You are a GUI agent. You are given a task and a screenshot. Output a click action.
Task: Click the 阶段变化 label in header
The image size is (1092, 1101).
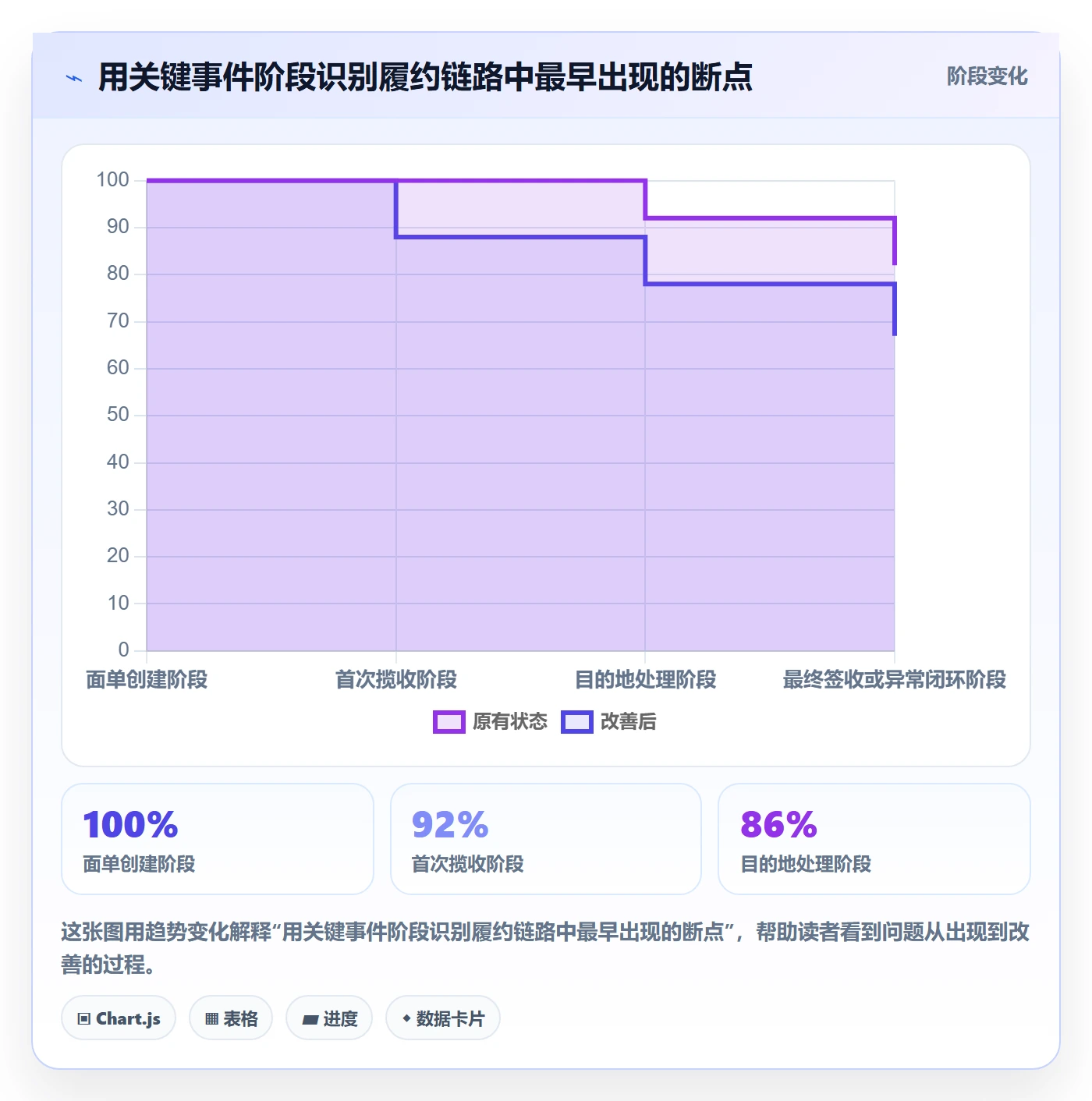(x=987, y=76)
